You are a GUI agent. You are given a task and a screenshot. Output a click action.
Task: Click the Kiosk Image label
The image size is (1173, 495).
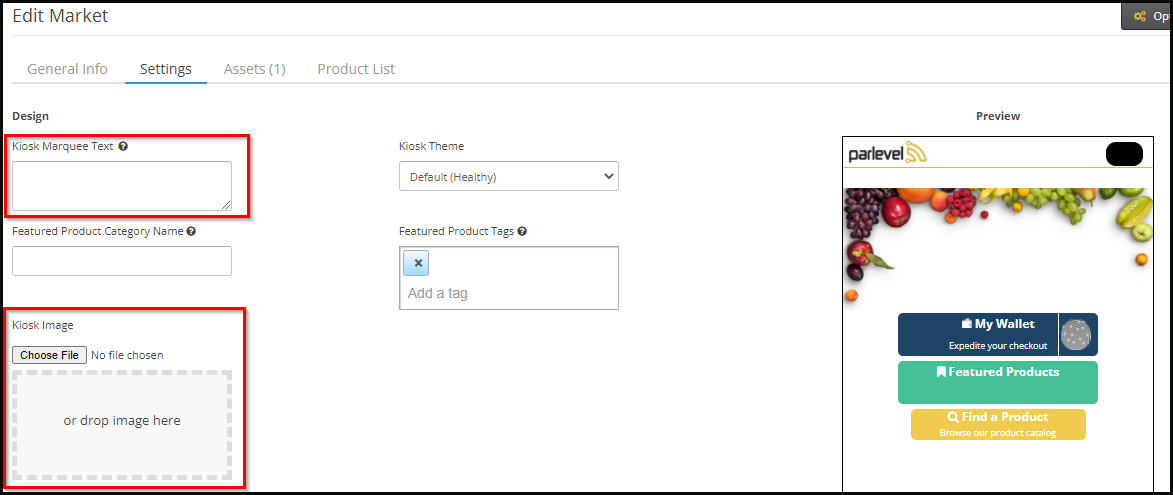coord(43,325)
